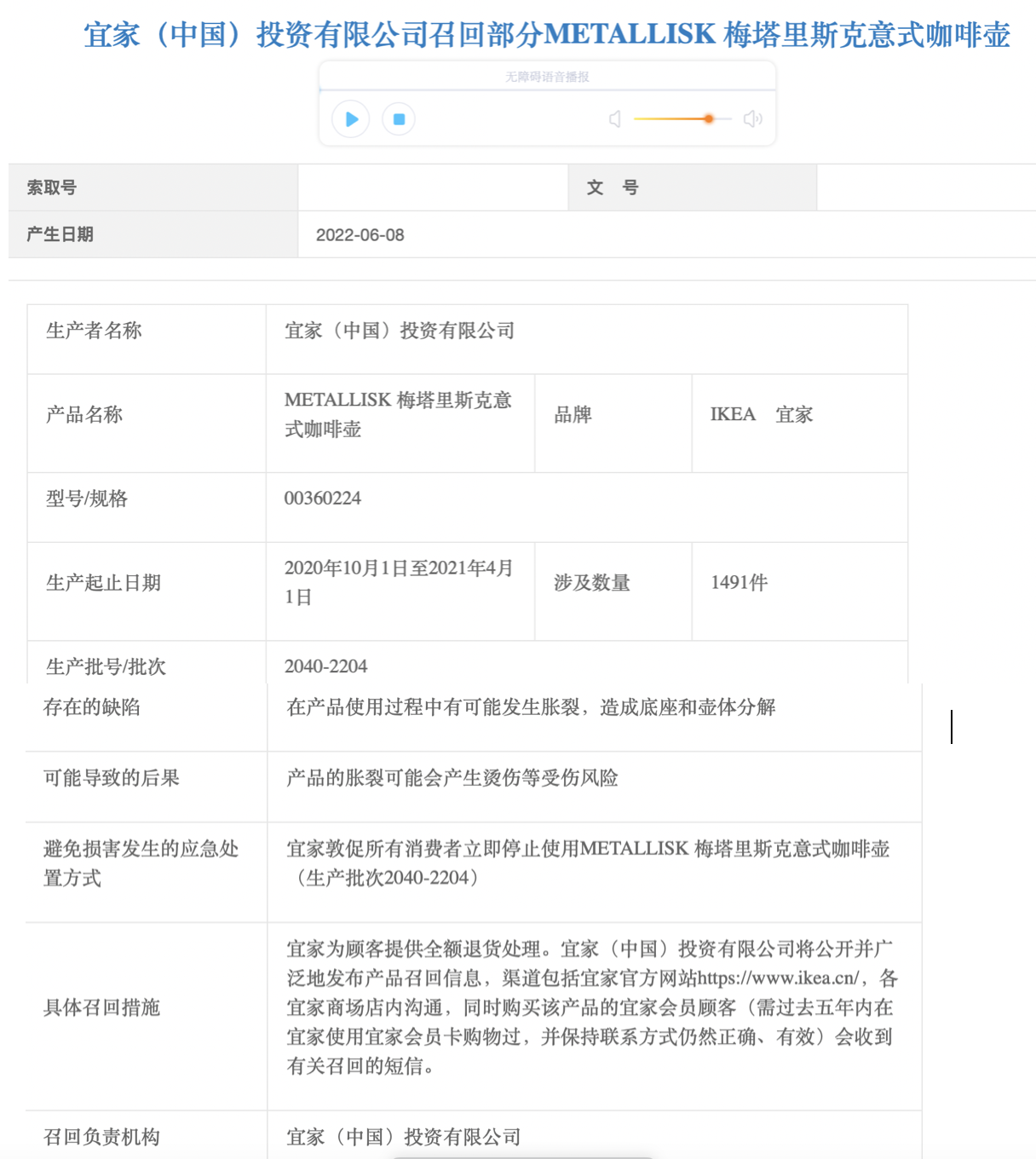Screen dimensions: 1036x1159
Task: Click the https://www.ikea.cn/ URL text
Action: [x=779, y=978]
